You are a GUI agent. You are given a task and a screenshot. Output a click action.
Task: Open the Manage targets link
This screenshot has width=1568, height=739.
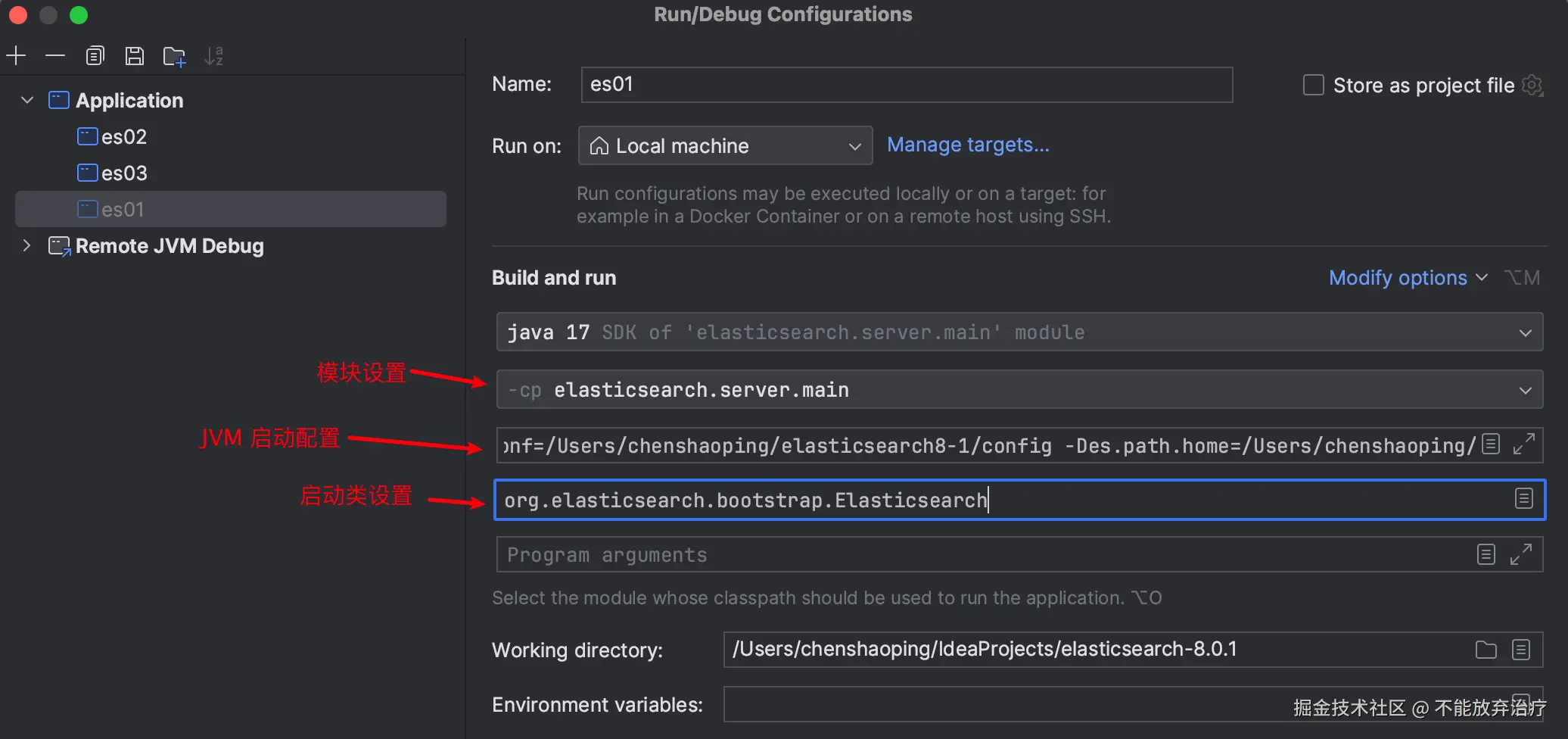coord(968,145)
